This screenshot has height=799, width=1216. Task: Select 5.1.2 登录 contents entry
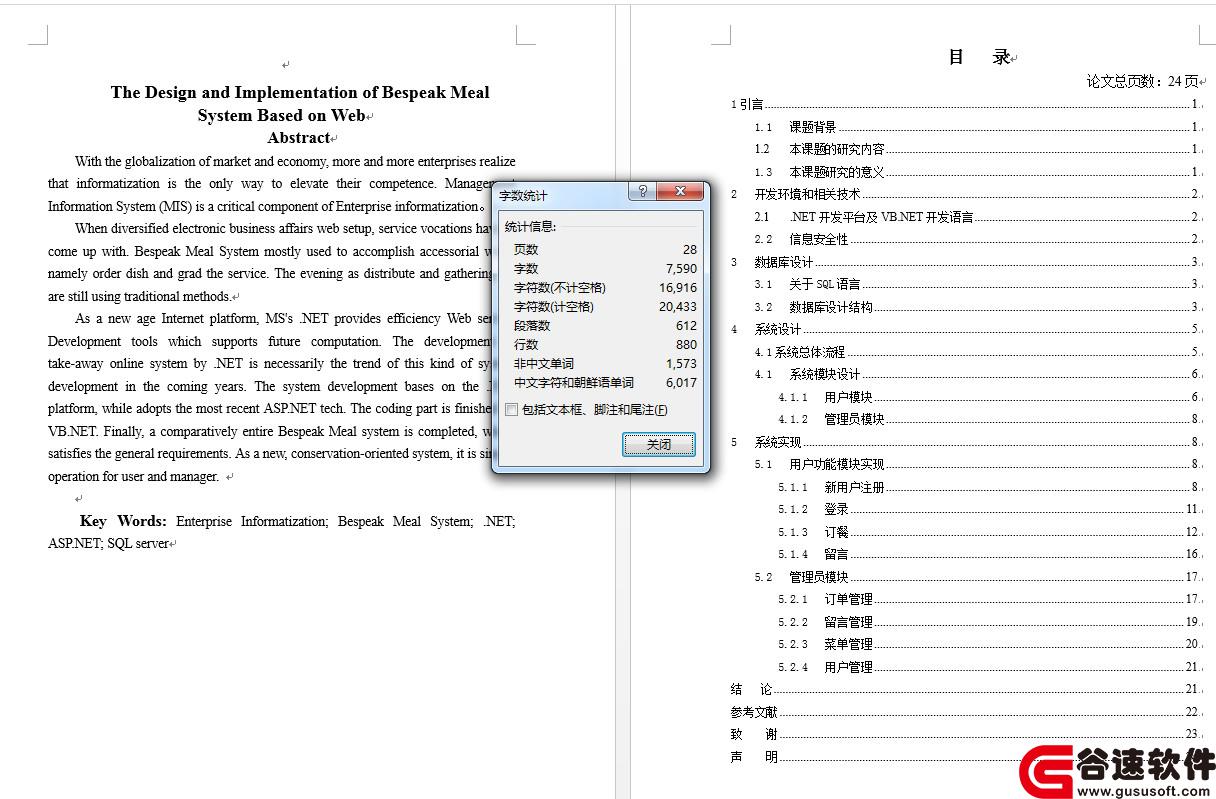(989, 509)
